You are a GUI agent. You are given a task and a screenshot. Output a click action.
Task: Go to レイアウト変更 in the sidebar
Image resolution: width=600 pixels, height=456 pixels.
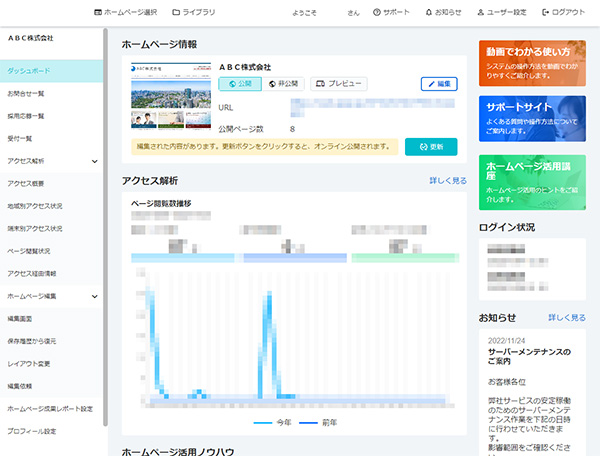[x=51, y=363]
